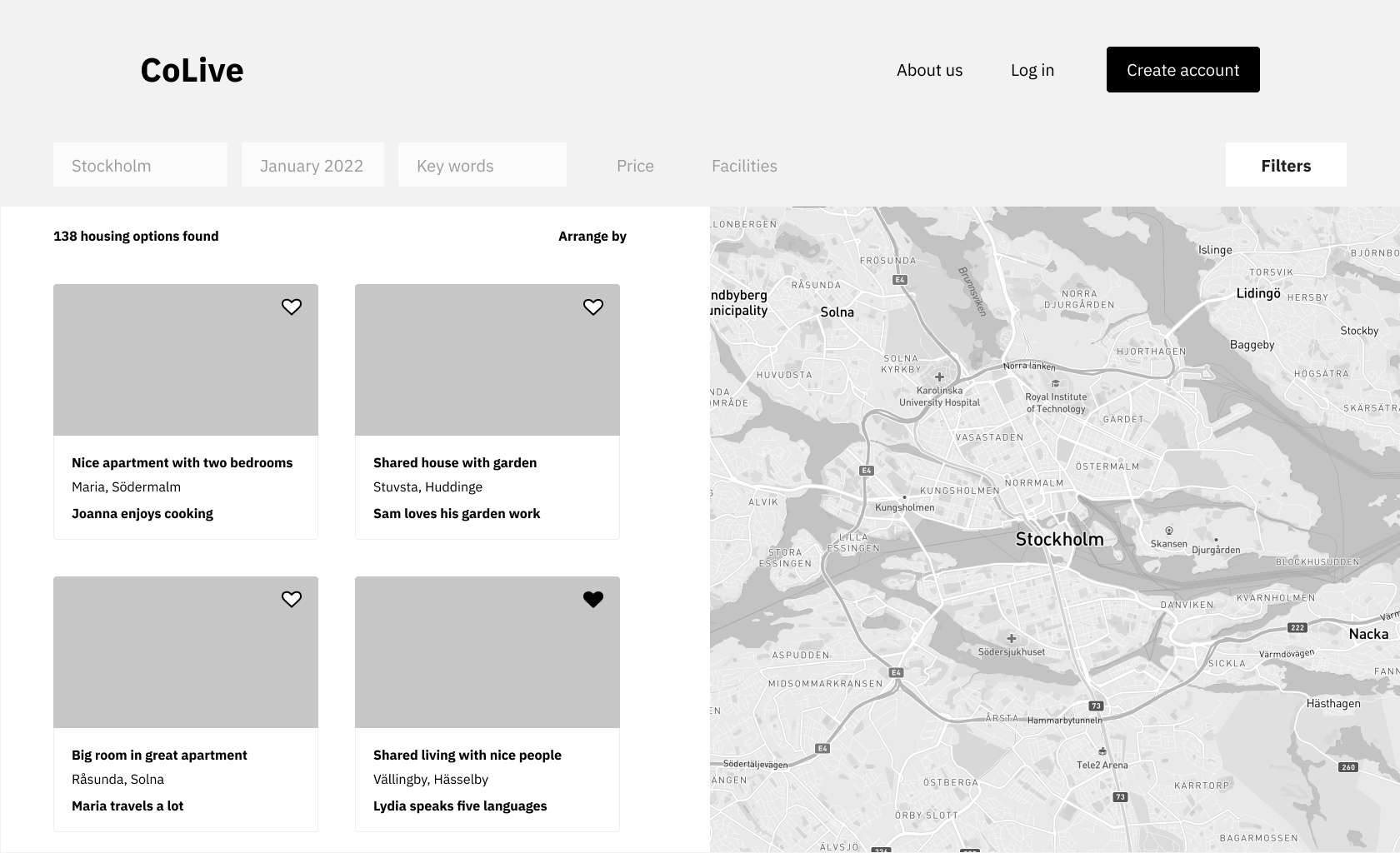Select the Skansen marker on the map
The height and width of the screenshot is (853, 1400).
point(1170,528)
